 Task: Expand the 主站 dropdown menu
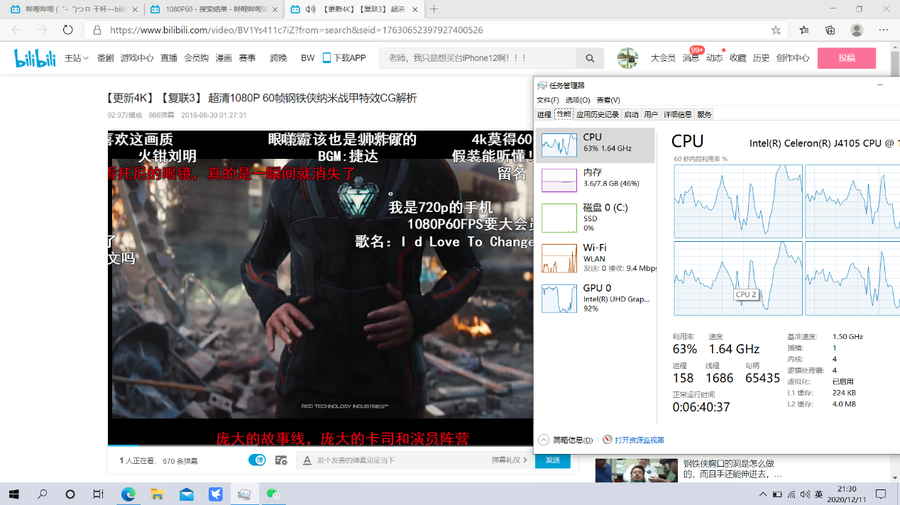point(76,58)
